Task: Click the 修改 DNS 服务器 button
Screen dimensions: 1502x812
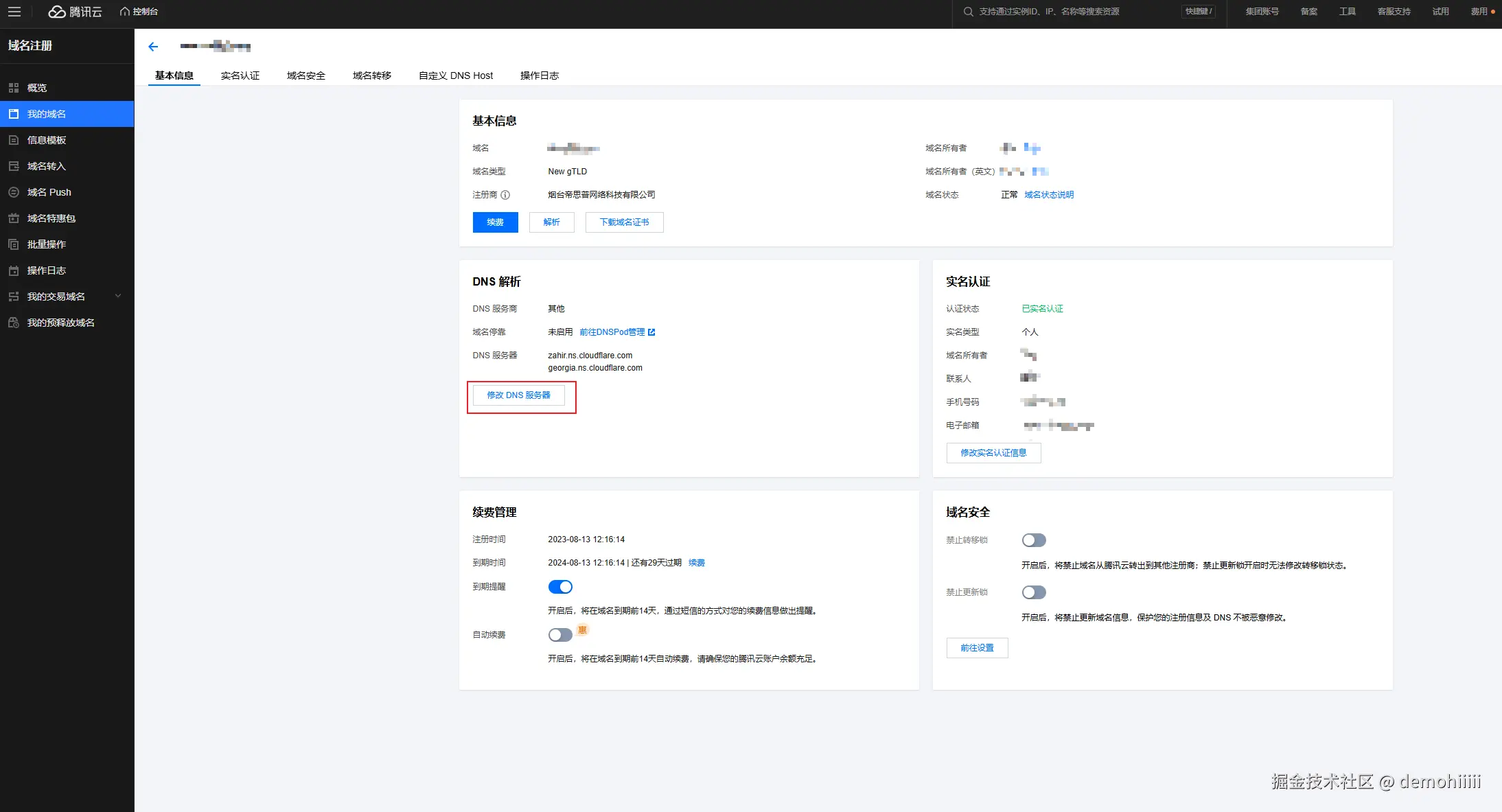Action: click(x=519, y=395)
